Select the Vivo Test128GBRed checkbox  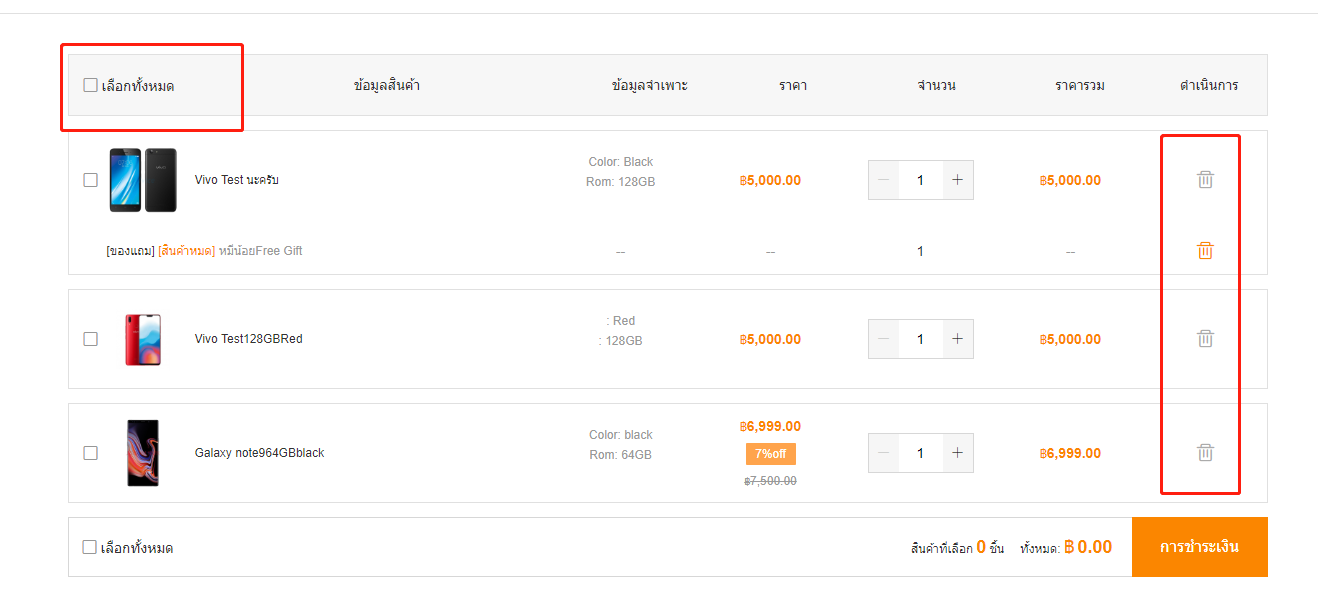tap(90, 339)
